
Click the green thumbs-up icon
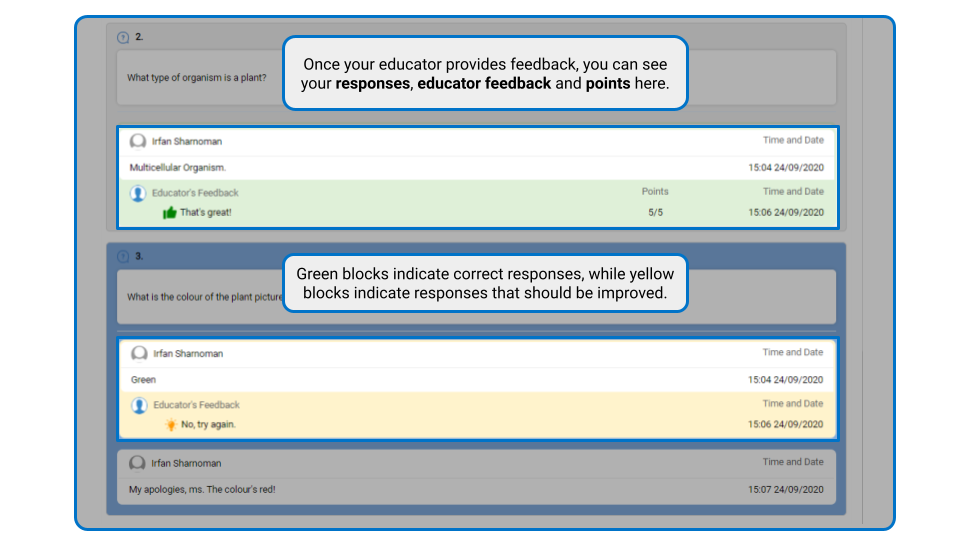pos(170,212)
